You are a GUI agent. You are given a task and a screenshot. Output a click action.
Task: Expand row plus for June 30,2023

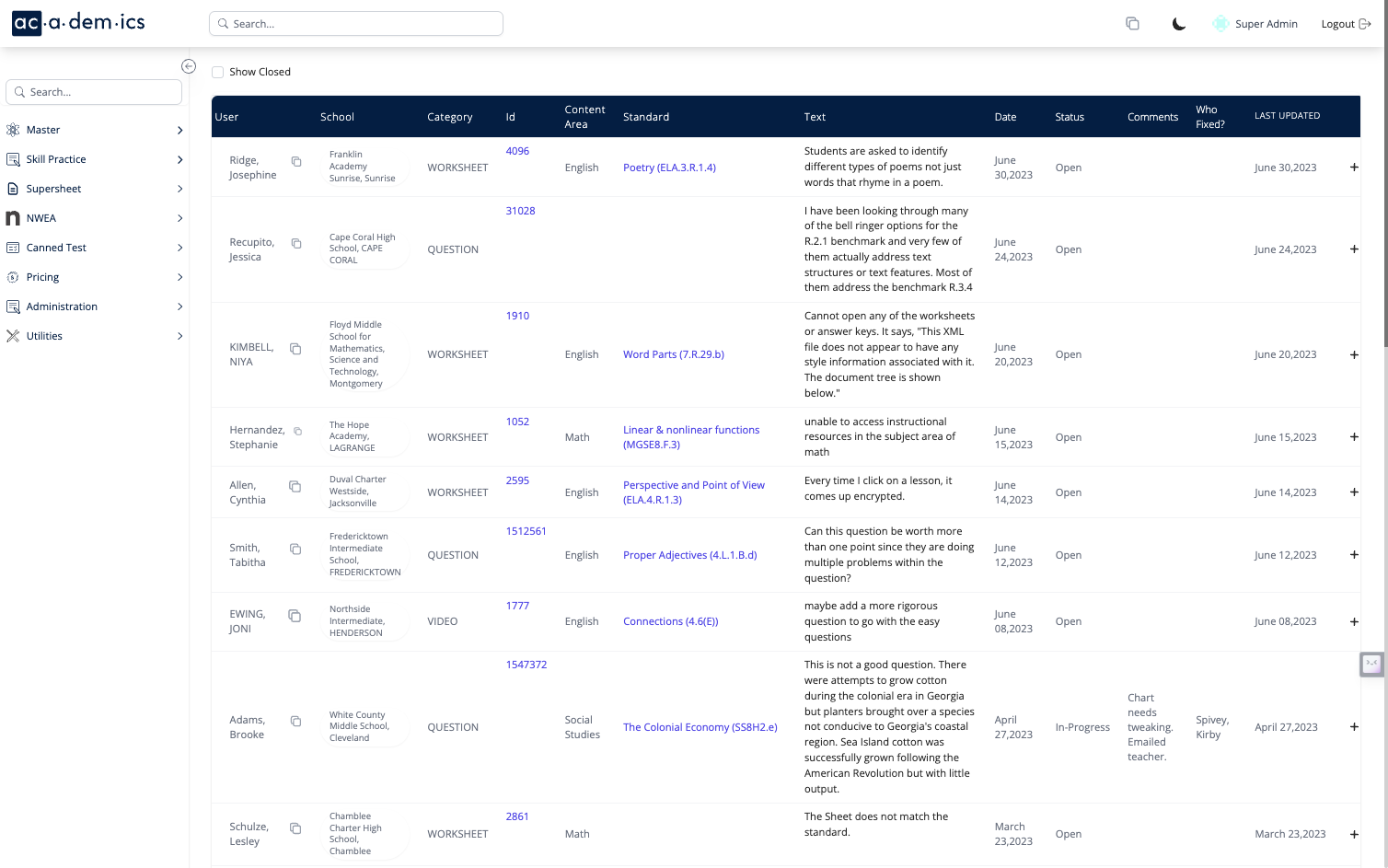pyautogui.click(x=1354, y=168)
